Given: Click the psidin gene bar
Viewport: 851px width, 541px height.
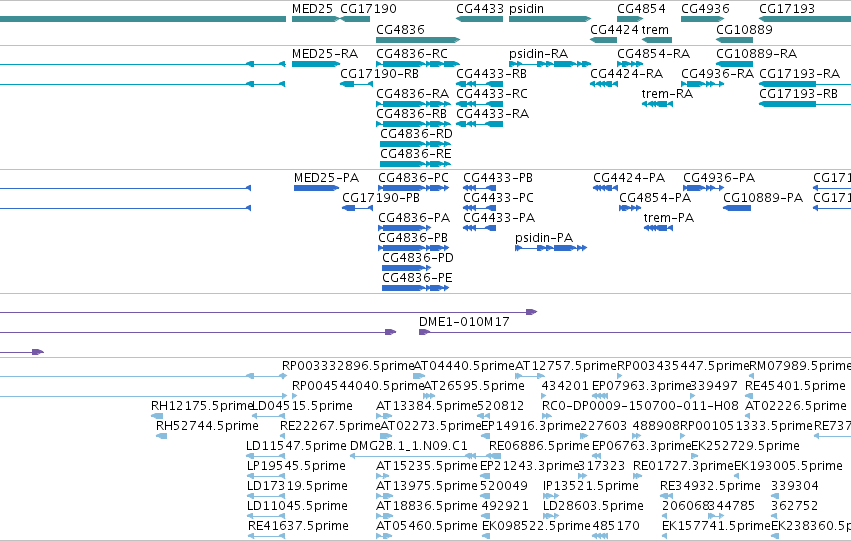Looking at the screenshot, I should (550, 19).
